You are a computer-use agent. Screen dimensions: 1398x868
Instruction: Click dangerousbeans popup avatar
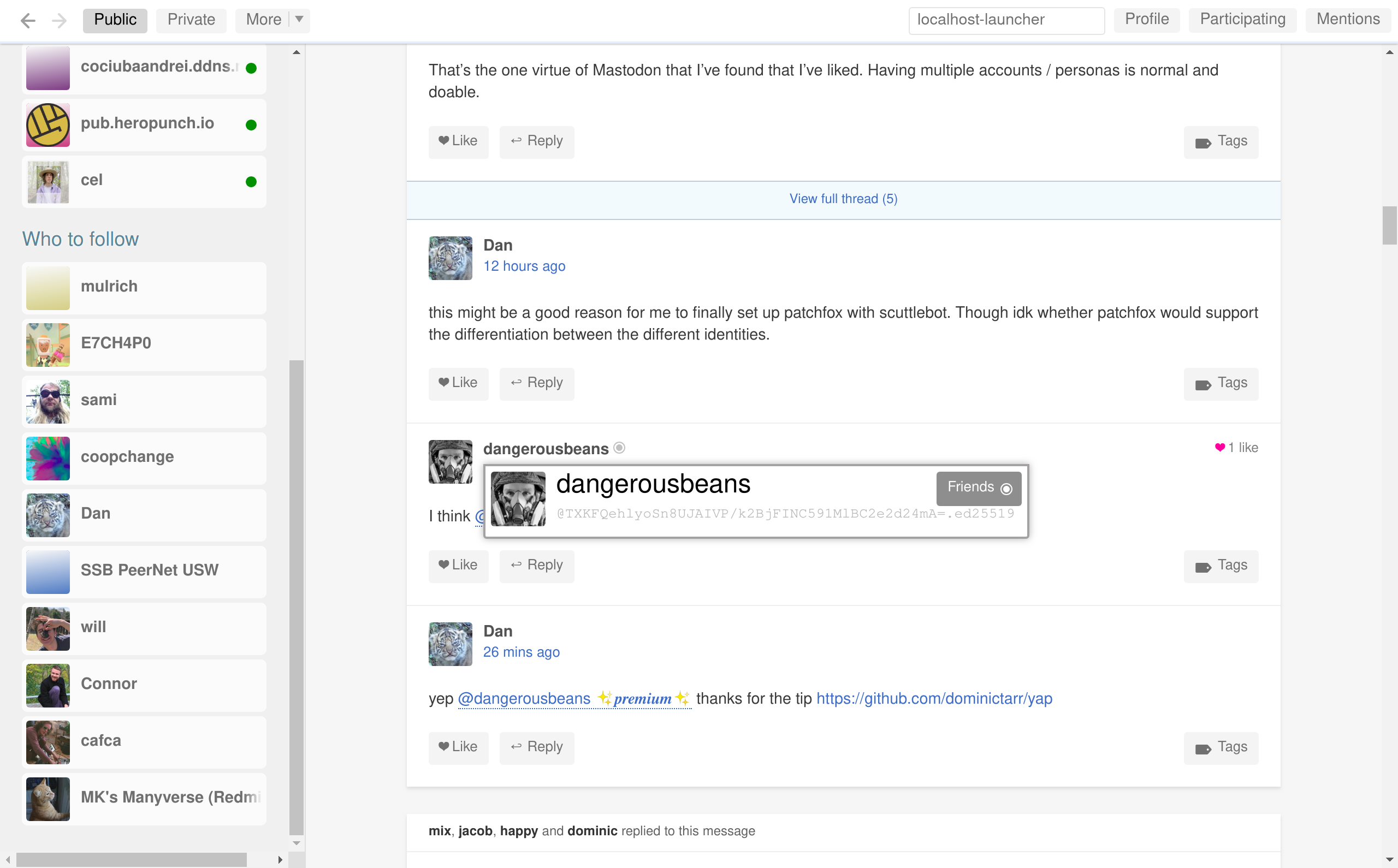click(518, 499)
